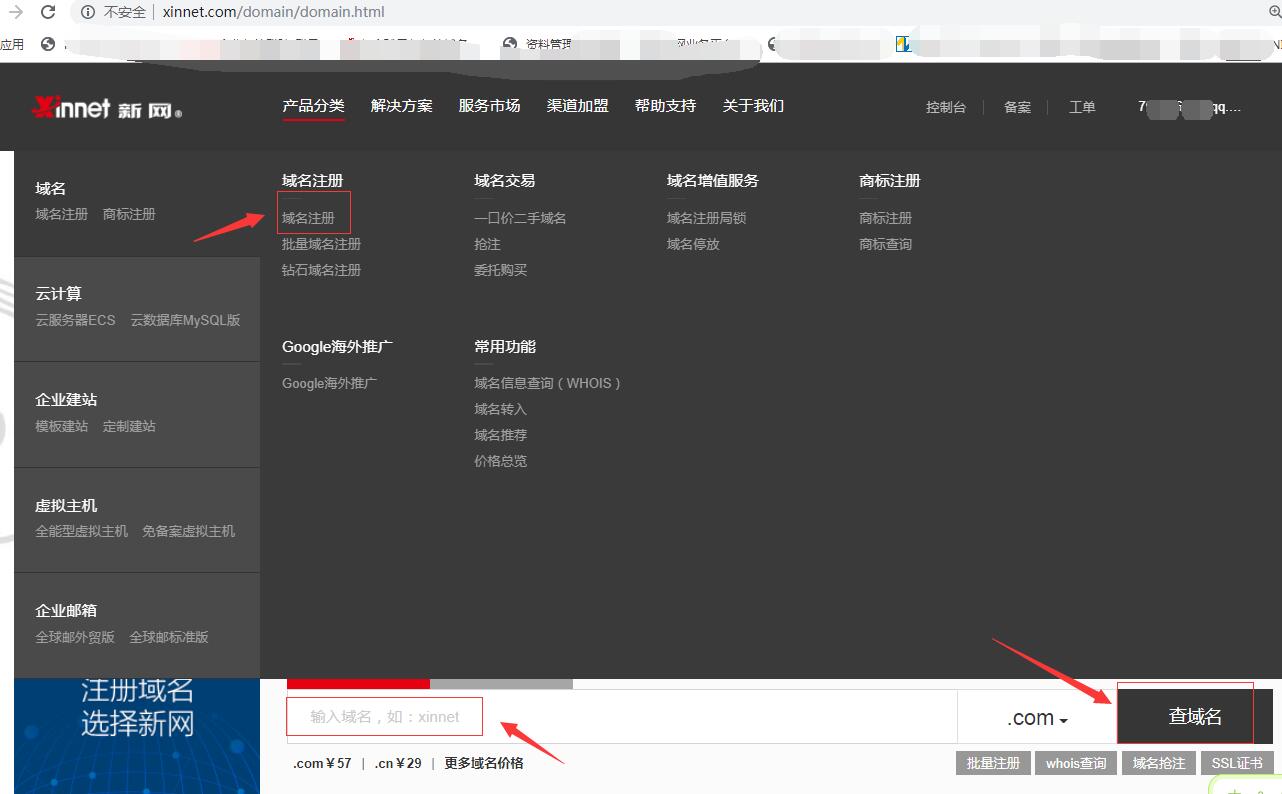1282x794 pixels.
Task: Select the 企业建站 category in sidebar
Action: pos(66,400)
